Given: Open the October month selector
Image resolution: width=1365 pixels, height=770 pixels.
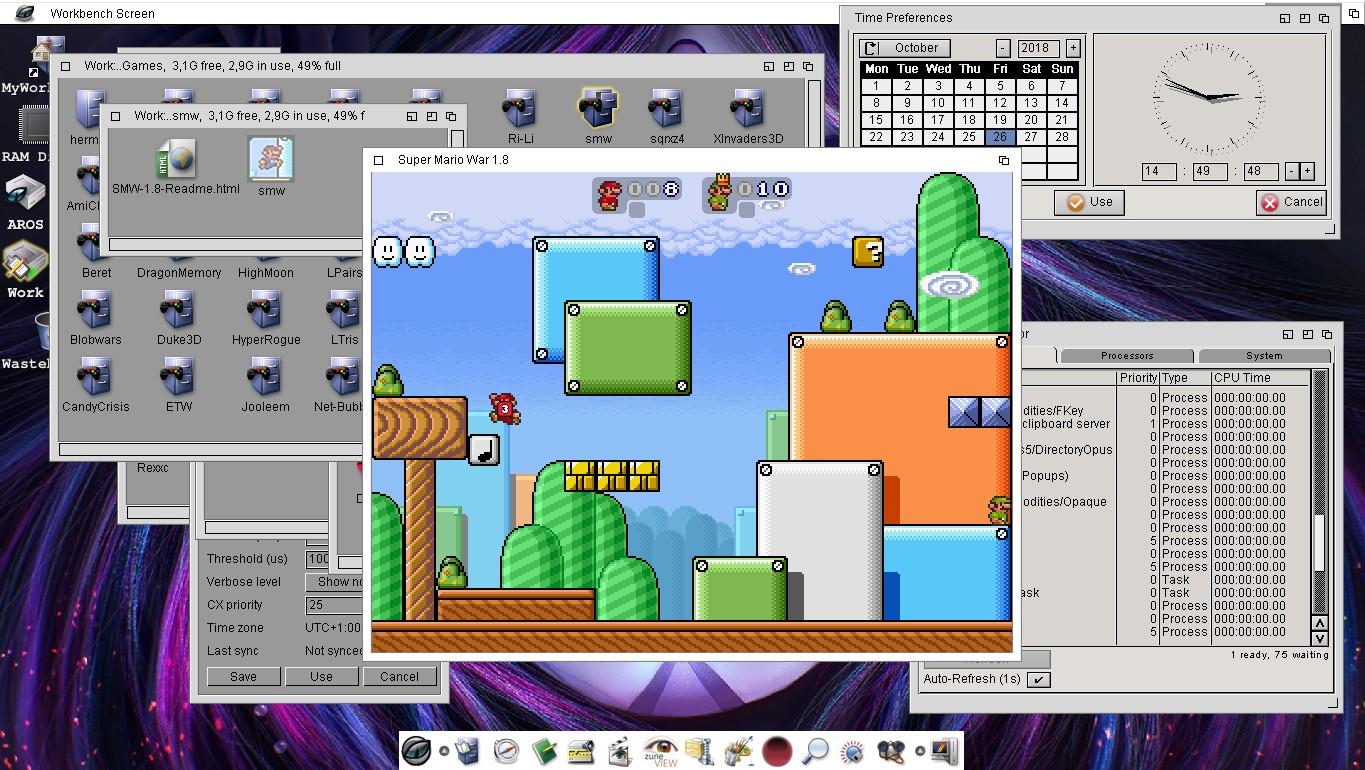Looking at the screenshot, I should (x=906, y=48).
